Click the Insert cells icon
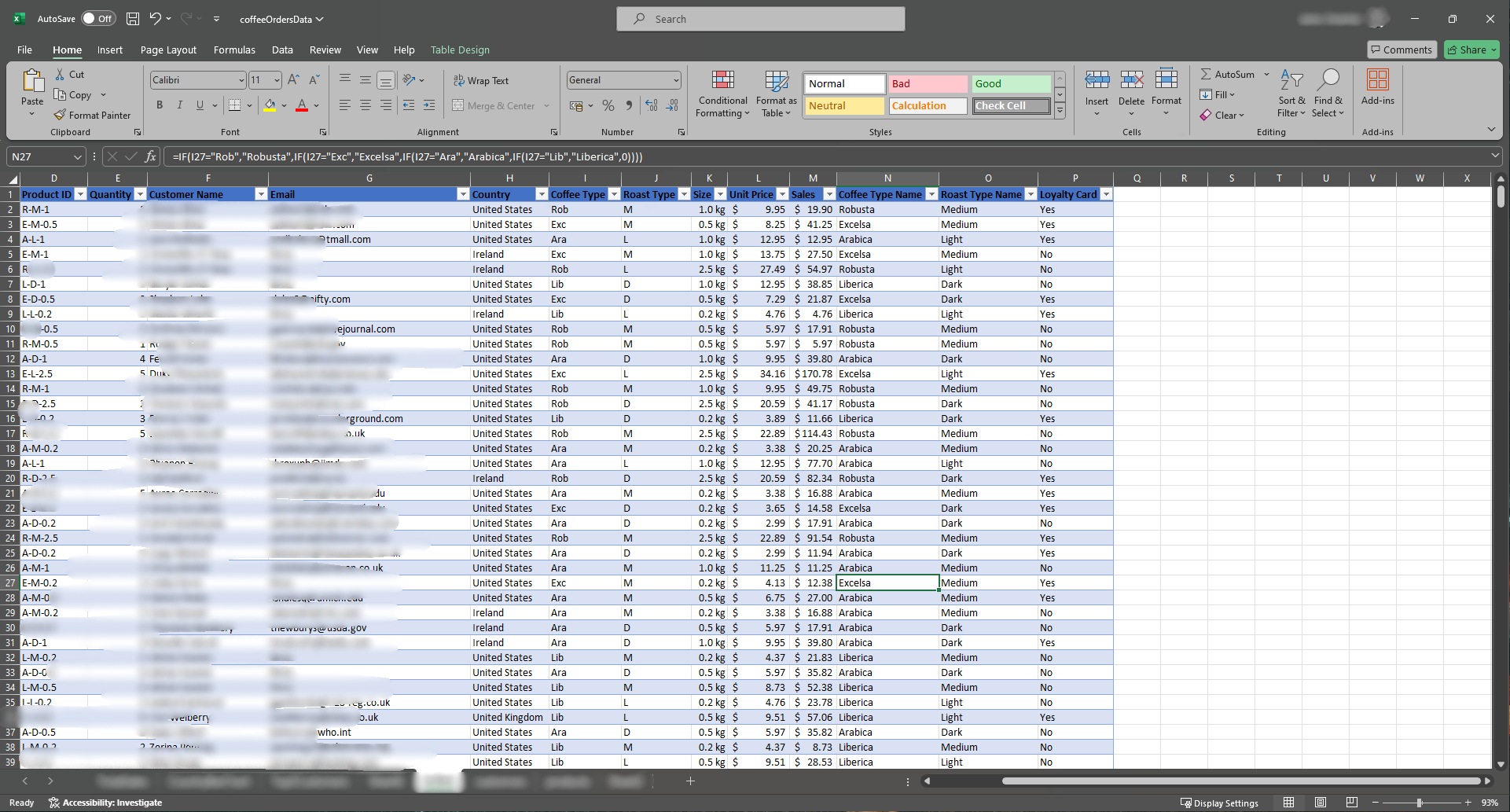 click(1097, 79)
